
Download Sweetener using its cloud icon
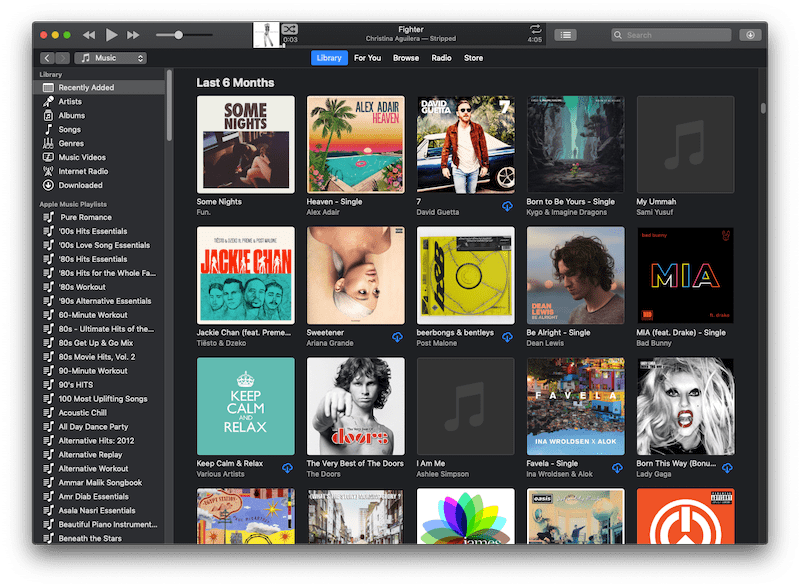pos(397,337)
